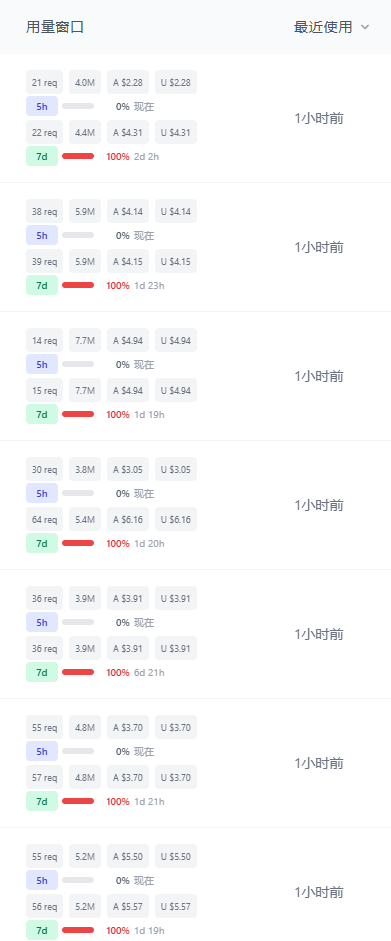Viewport: 391px width, 941px height.
Task: Click the U $2.28 cost tag
Action: pos(176,82)
